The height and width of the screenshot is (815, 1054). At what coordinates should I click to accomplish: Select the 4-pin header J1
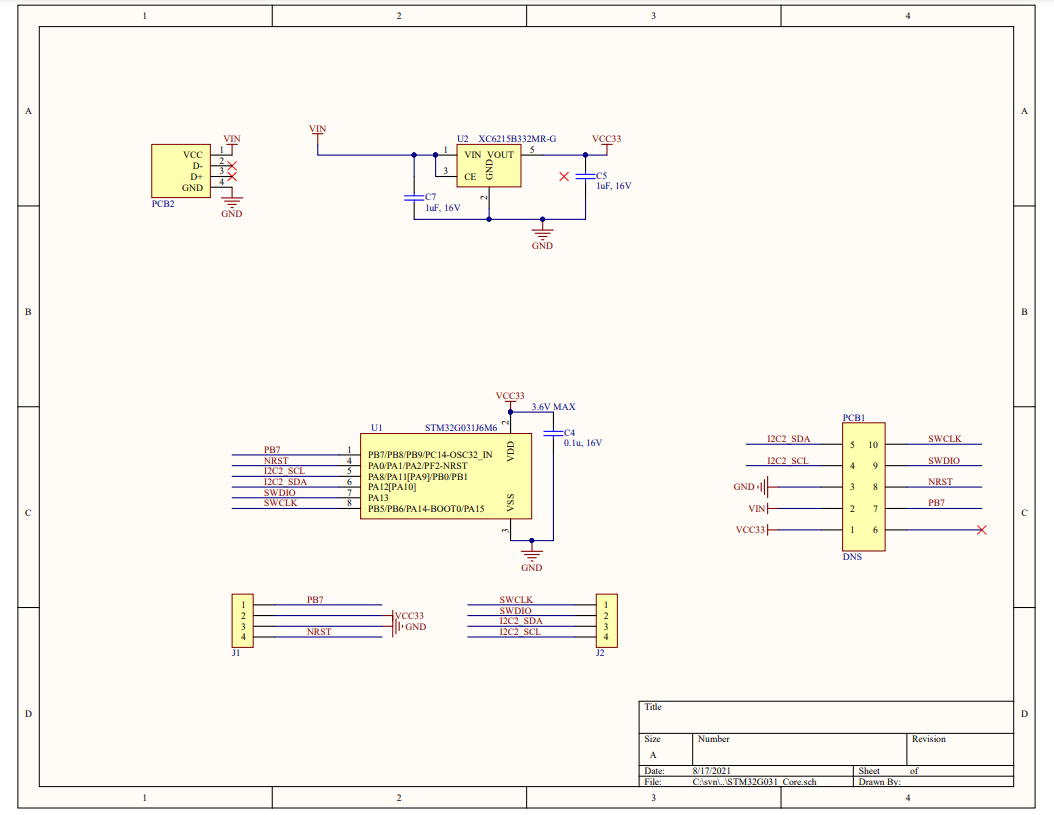point(243,620)
